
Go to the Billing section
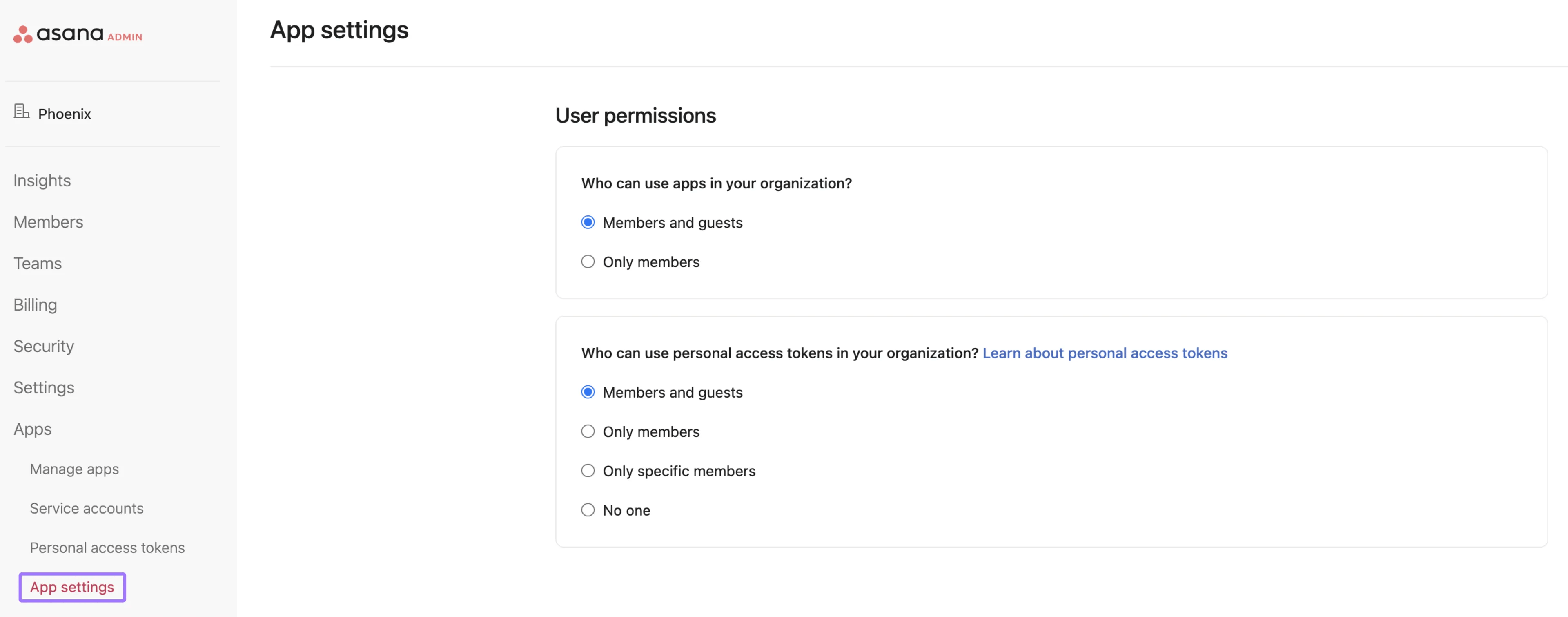pos(35,304)
